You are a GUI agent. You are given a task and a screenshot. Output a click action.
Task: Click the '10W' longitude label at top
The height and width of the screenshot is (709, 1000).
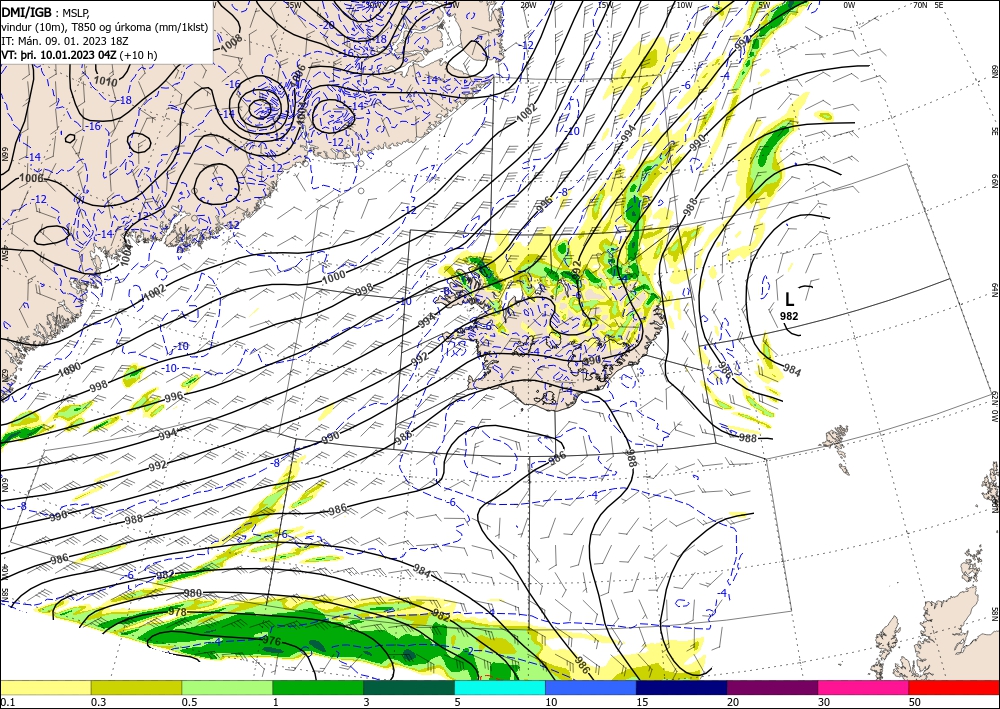coord(684,5)
